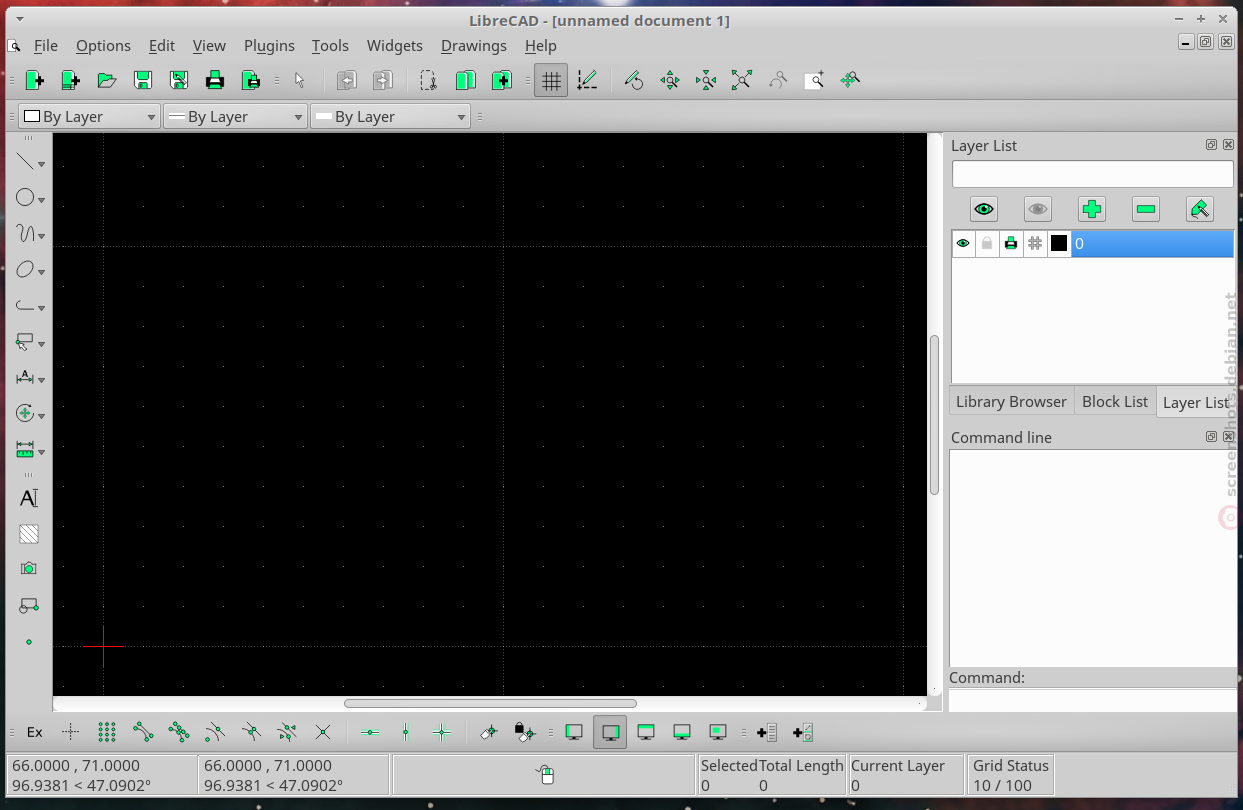The height and width of the screenshot is (810, 1243).
Task: Click the Layer List filter field
Action: pyautogui.click(x=1093, y=174)
